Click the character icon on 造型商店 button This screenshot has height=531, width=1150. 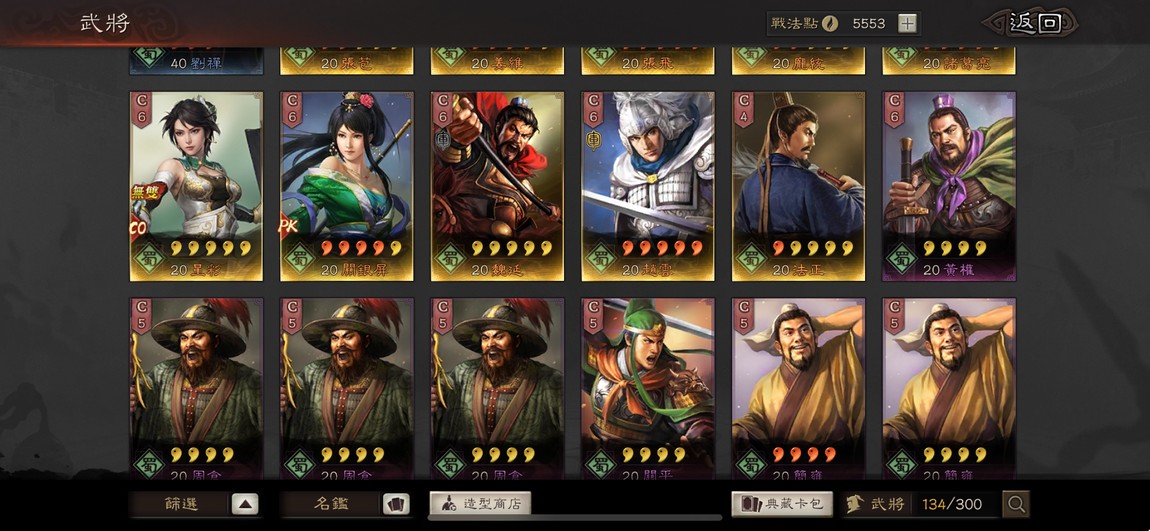point(446,504)
